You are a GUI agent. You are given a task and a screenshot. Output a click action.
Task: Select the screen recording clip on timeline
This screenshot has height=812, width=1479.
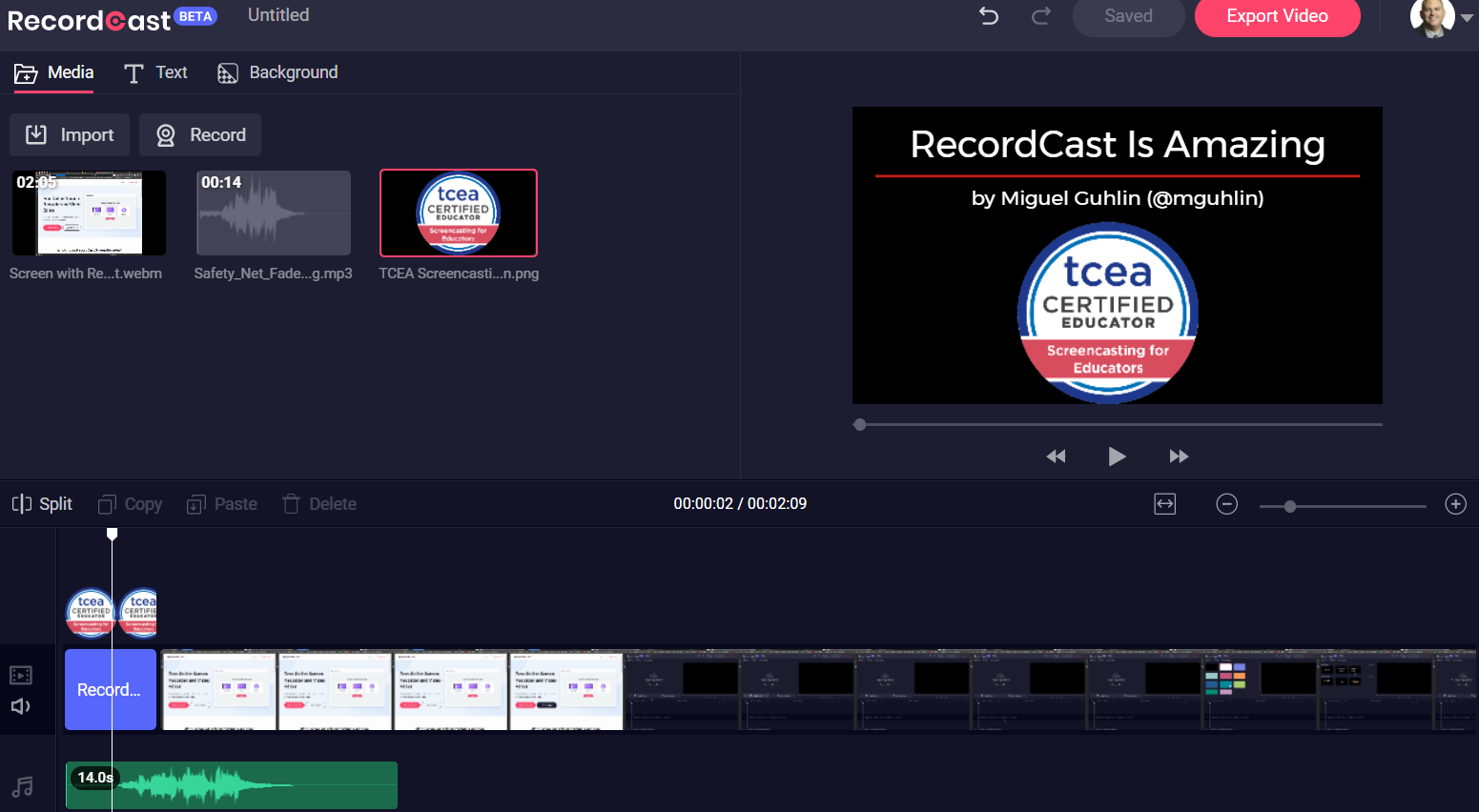click(819, 690)
